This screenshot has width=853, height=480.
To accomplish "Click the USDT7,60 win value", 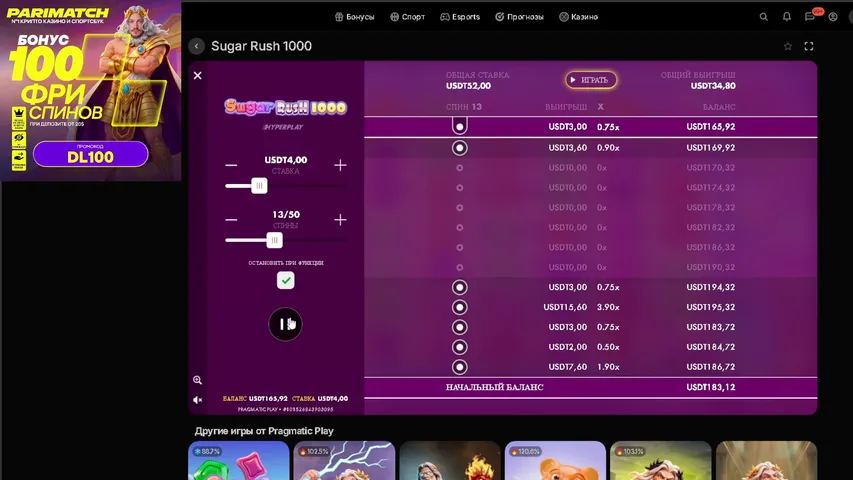I will click(567, 367).
